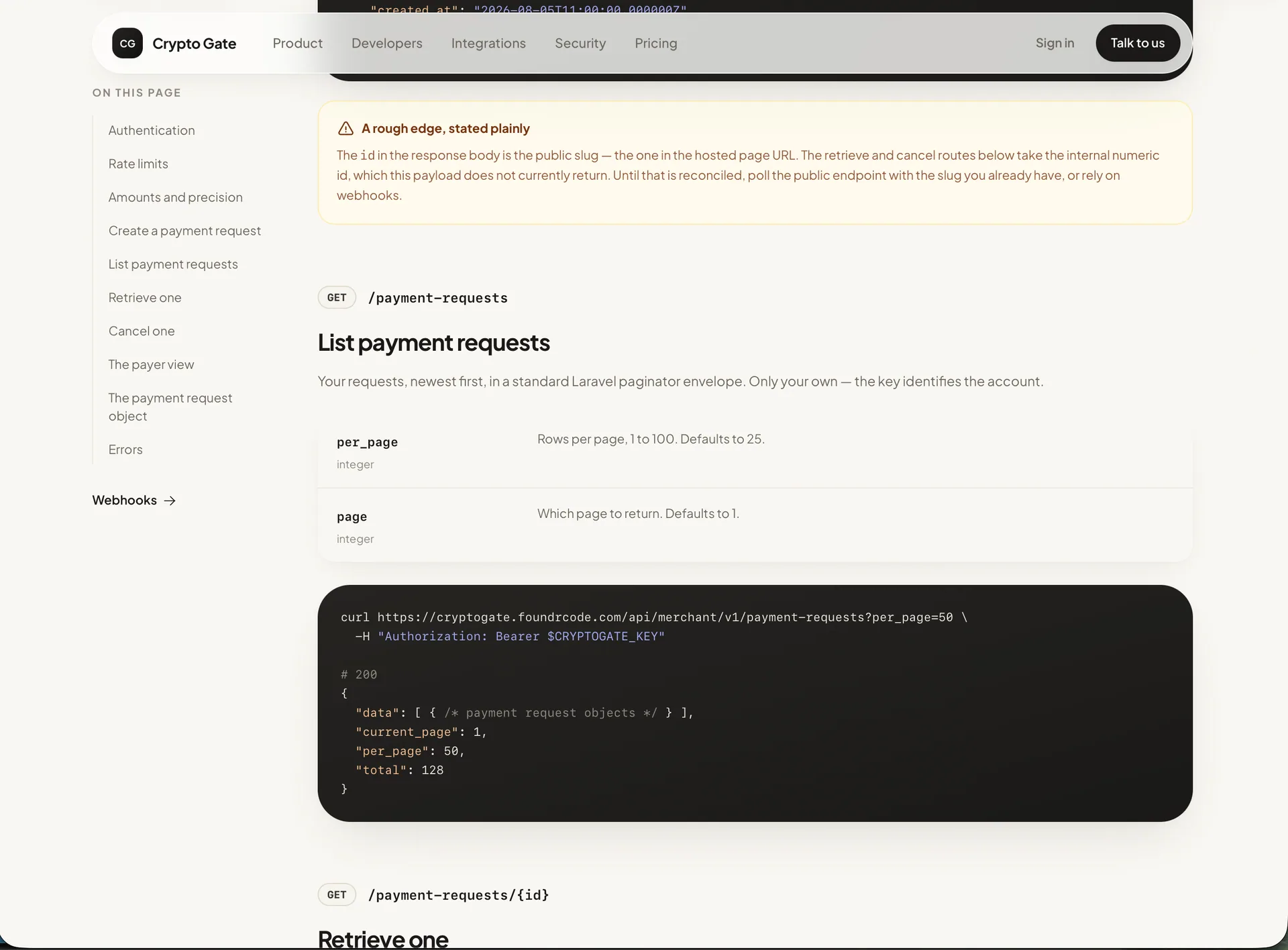1288x950 pixels.
Task: Click the "current_page": 1 line in code
Action: (x=421, y=732)
